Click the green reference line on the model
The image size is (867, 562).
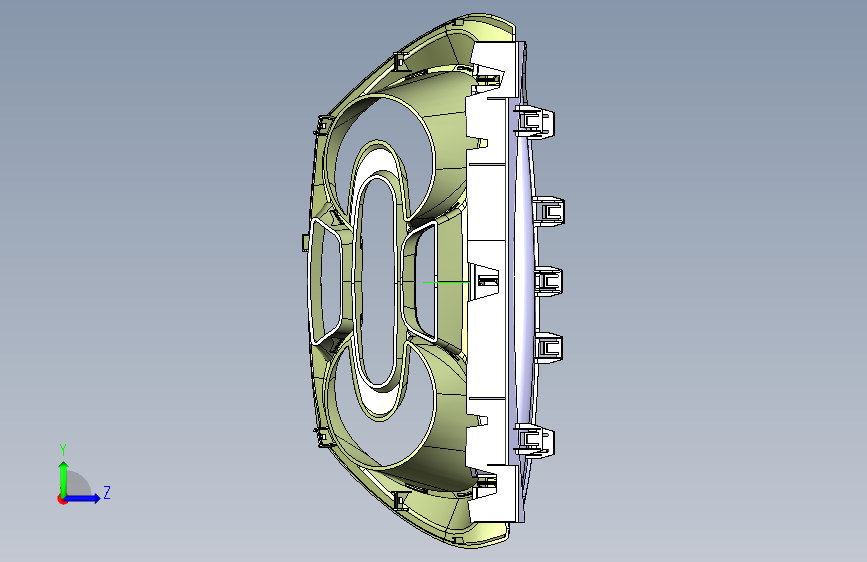coord(446,282)
